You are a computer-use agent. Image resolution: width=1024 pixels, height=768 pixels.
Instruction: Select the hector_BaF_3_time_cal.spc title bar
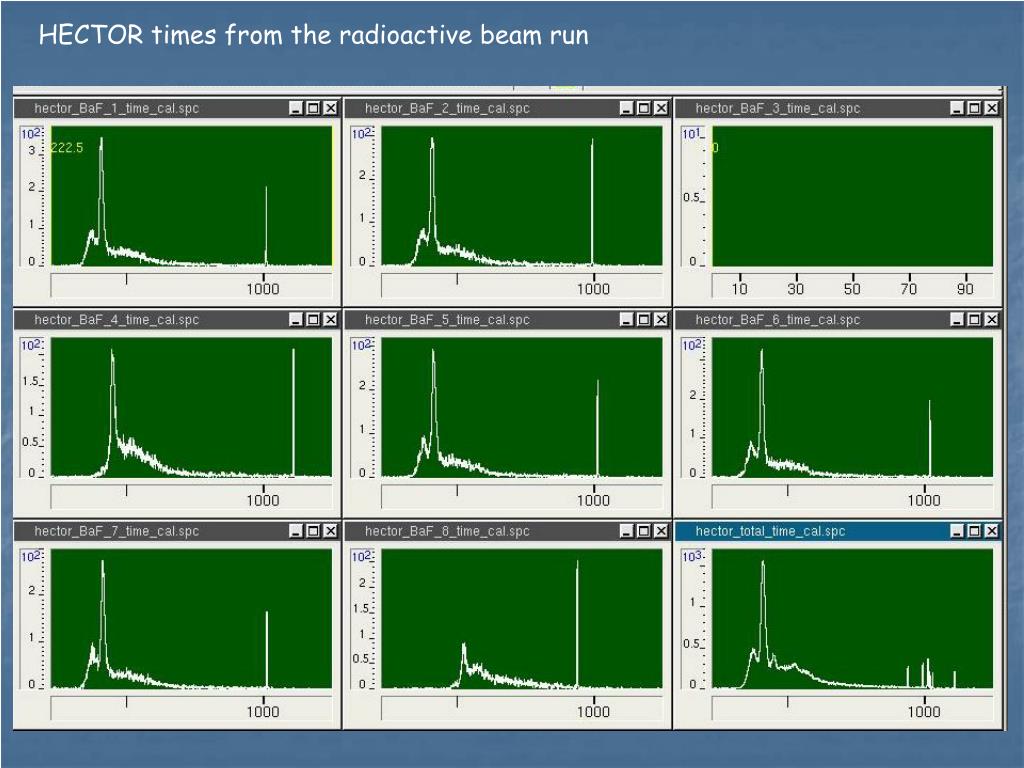point(837,108)
